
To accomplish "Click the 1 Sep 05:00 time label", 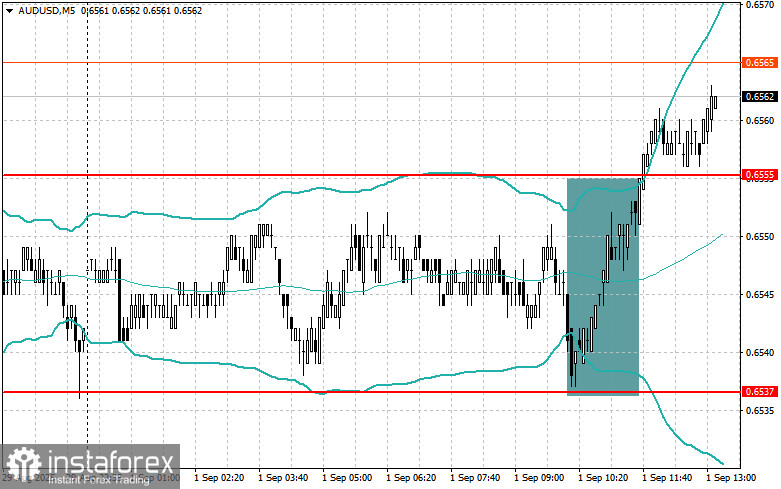I will [347, 478].
